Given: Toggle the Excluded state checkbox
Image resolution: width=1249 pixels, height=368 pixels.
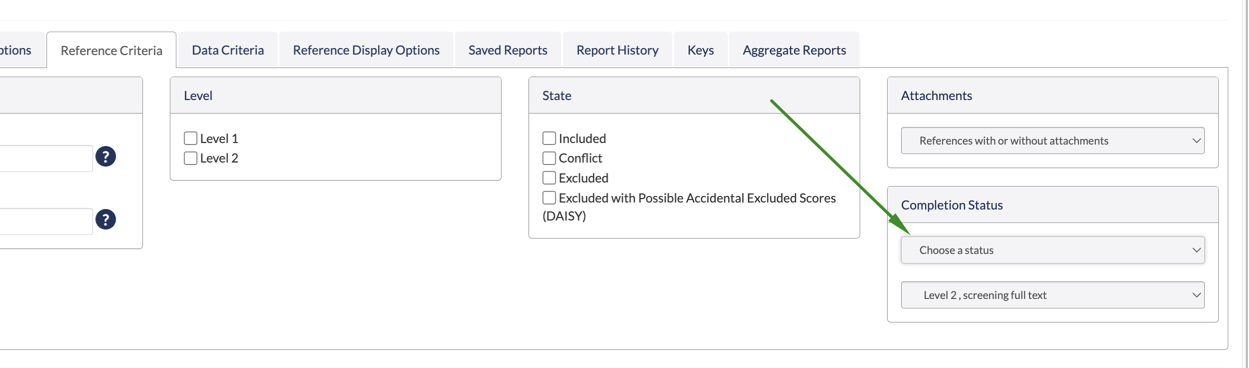Looking at the screenshot, I should pos(549,178).
